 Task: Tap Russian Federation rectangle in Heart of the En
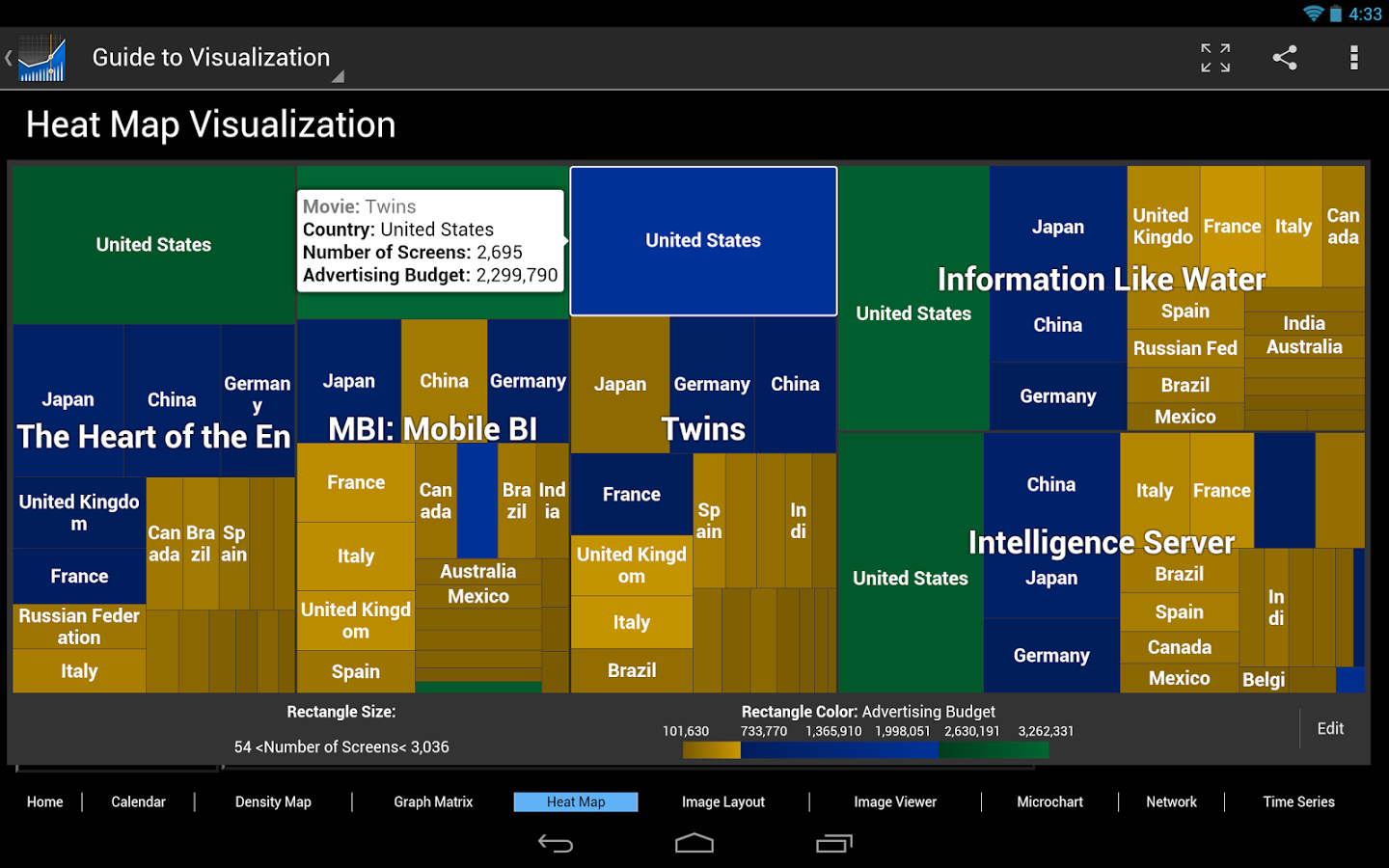point(79,626)
